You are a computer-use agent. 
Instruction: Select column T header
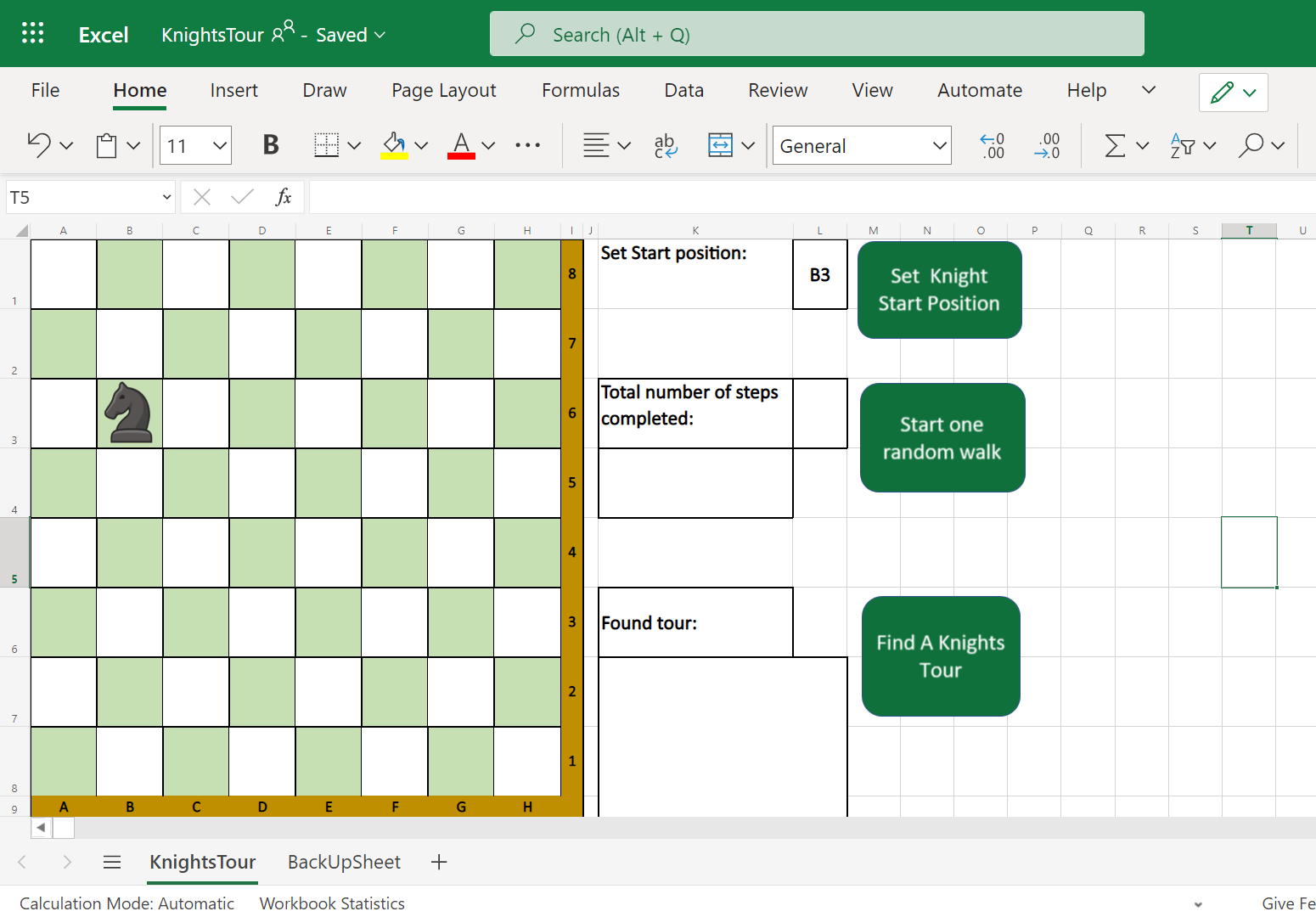[x=1249, y=230]
